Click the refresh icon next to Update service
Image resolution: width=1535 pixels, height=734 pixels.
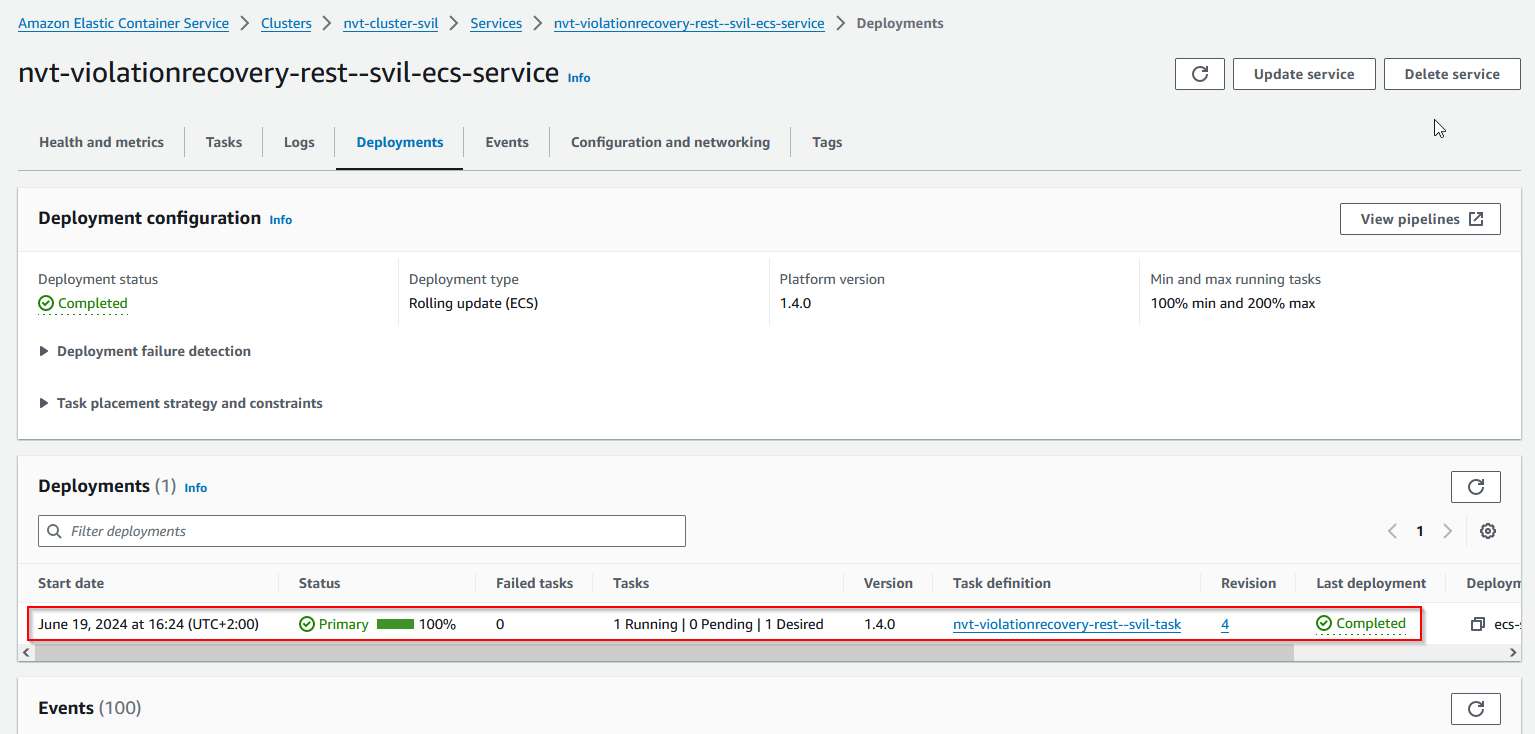pyautogui.click(x=1200, y=74)
